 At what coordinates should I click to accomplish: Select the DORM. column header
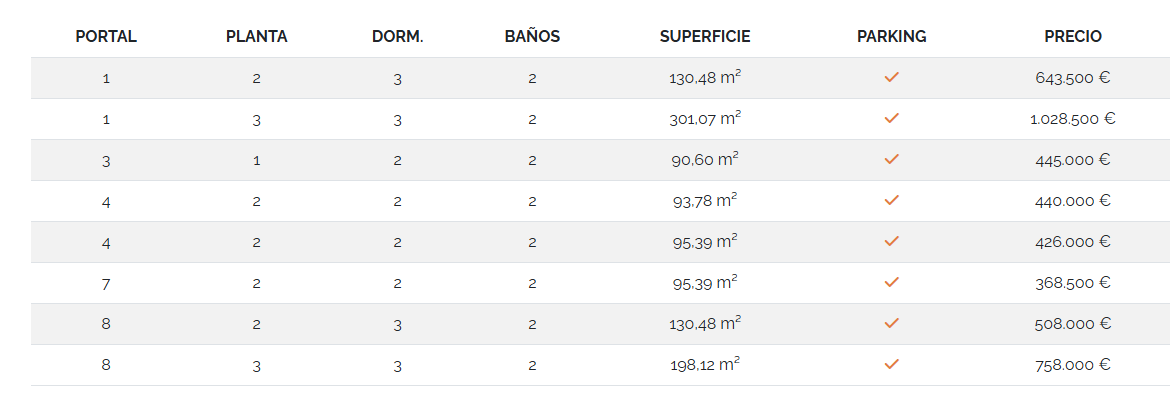398,37
